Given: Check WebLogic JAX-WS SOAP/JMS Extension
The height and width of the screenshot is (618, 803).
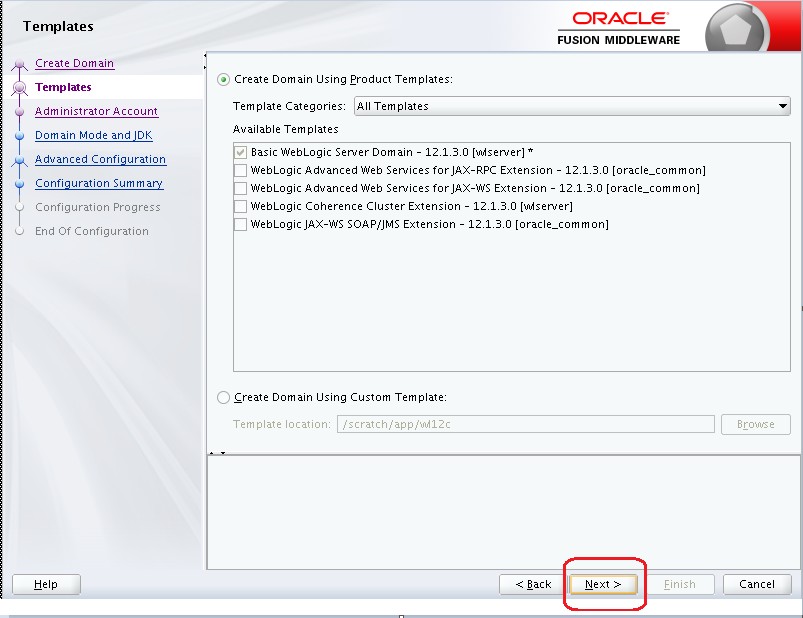Looking at the screenshot, I should (x=240, y=224).
